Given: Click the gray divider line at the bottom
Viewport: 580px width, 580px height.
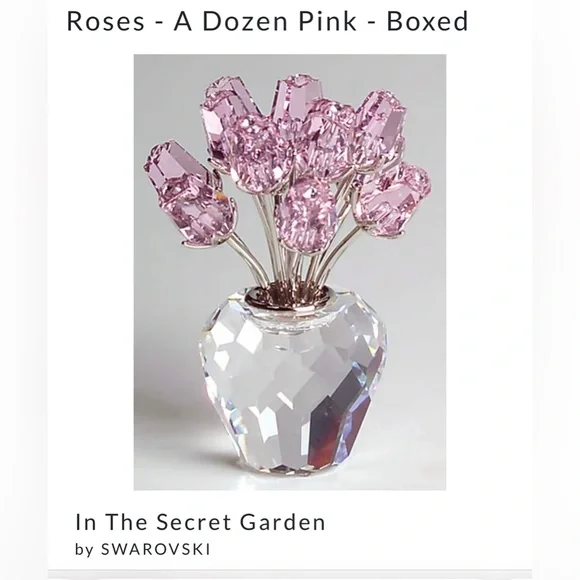Looking at the screenshot, I should [290, 574].
